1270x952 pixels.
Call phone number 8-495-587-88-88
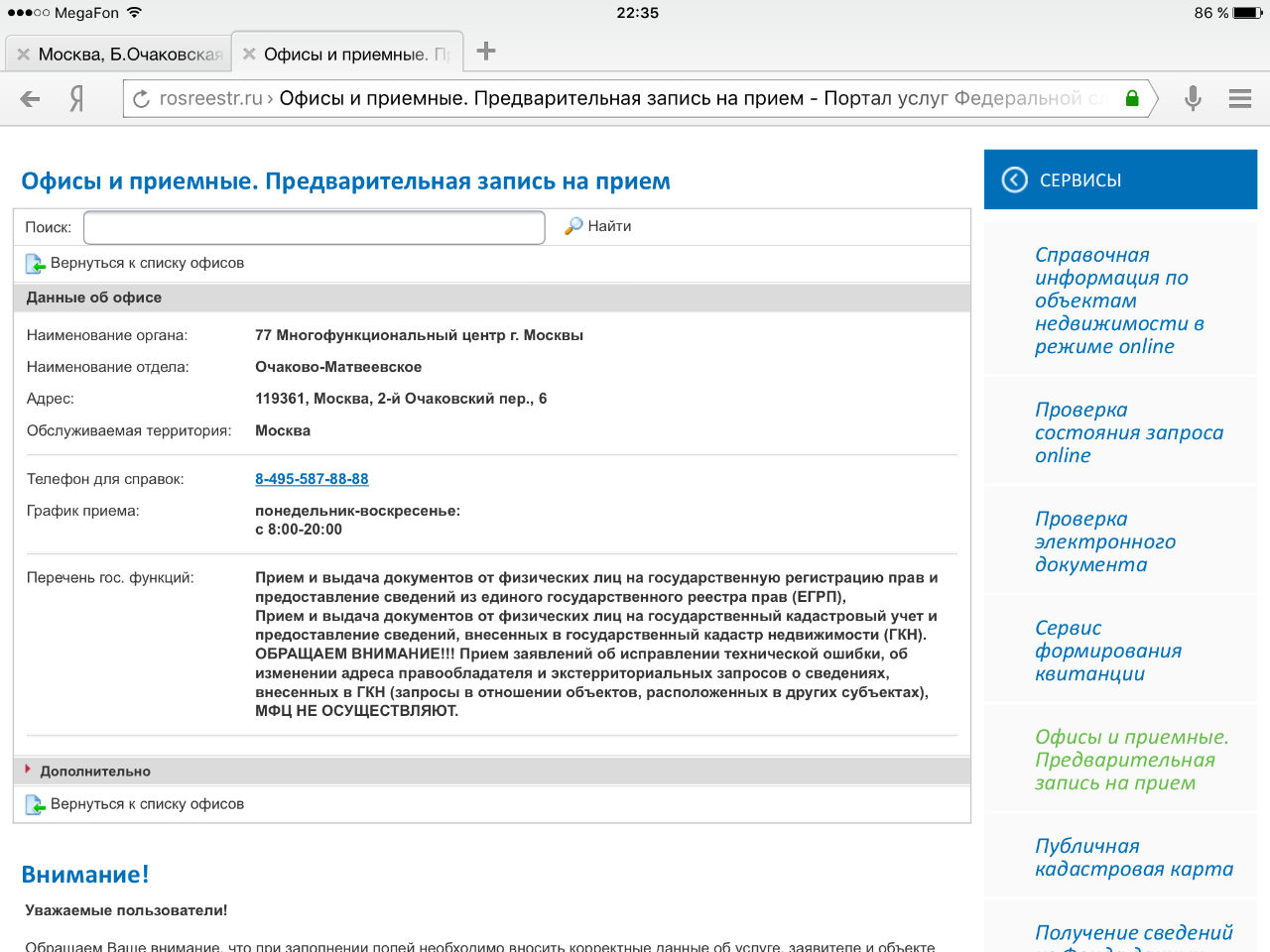312,479
